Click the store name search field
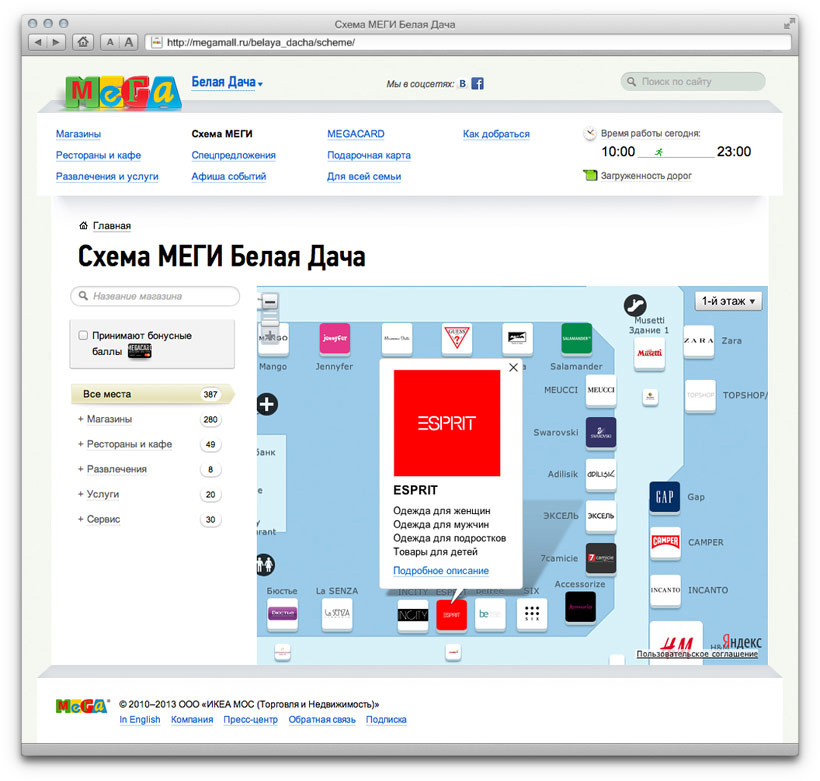The height and width of the screenshot is (781, 820). click(x=155, y=296)
